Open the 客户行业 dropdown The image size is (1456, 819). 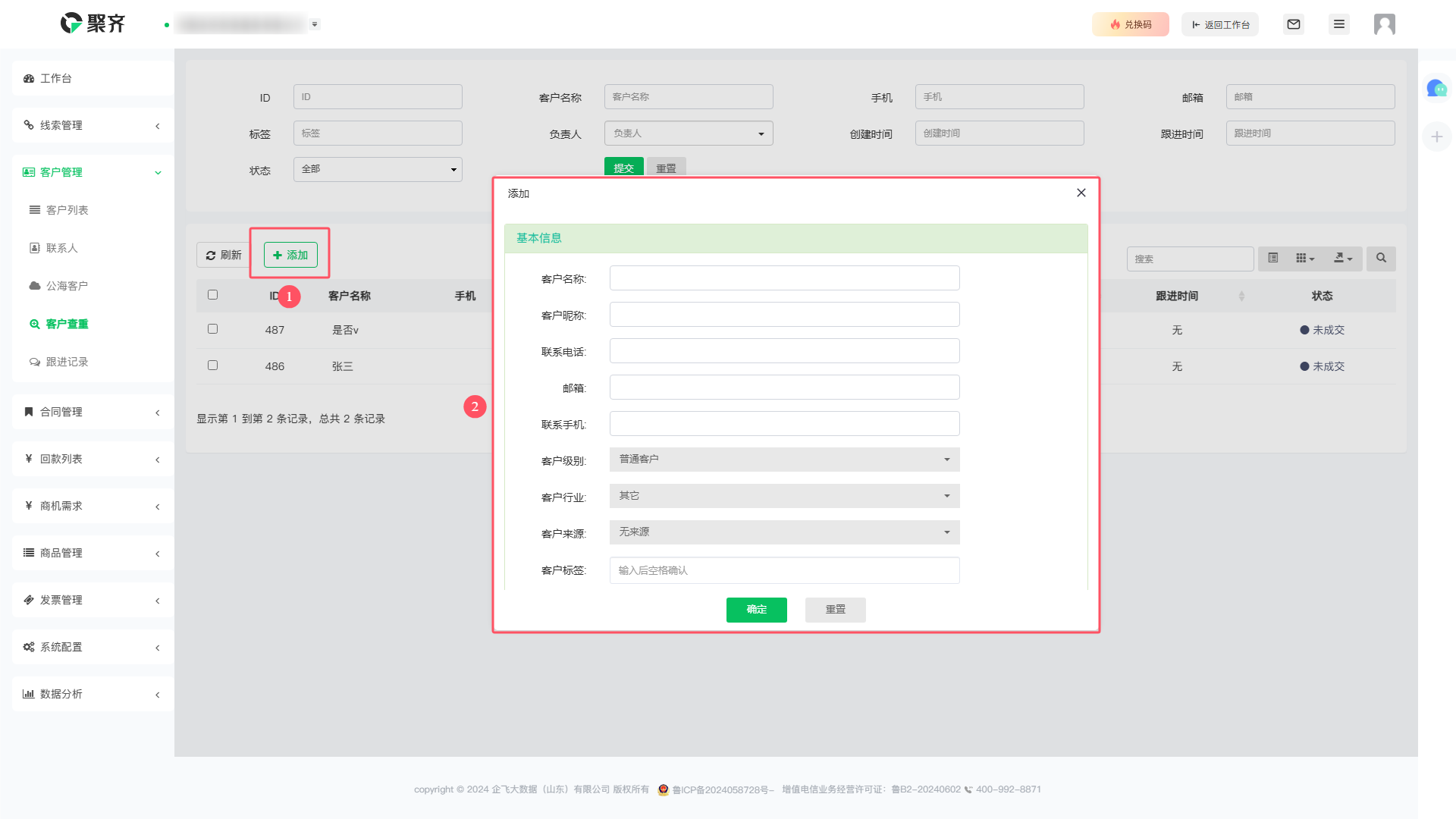tap(784, 496)
